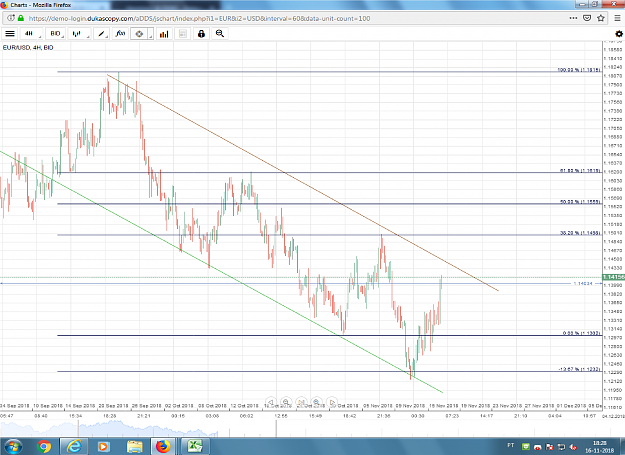This screenshot has height=455, width=625.
Task: Click the zoom out circle on chart
Action: coord(286,402)
